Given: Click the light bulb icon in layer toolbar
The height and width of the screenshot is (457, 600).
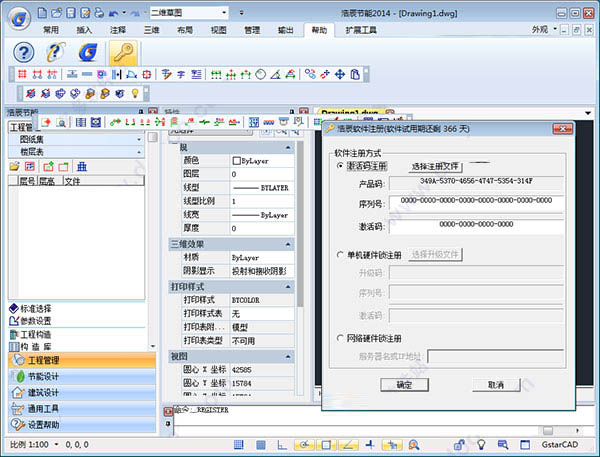Looking at the screenshot, I should (135, 93).
